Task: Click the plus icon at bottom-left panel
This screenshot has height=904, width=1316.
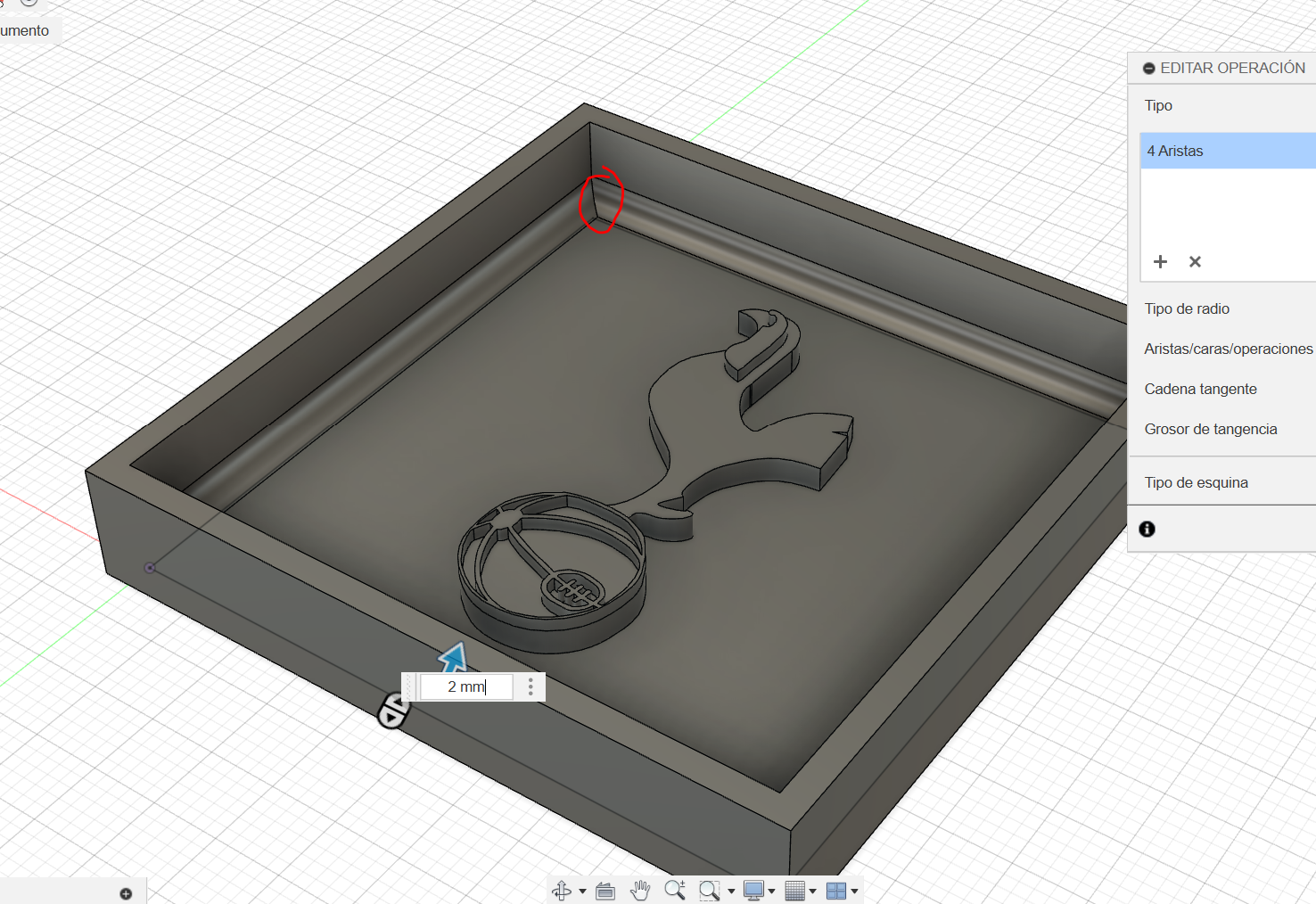Action: pyautogui.click(x=126, y=893)
